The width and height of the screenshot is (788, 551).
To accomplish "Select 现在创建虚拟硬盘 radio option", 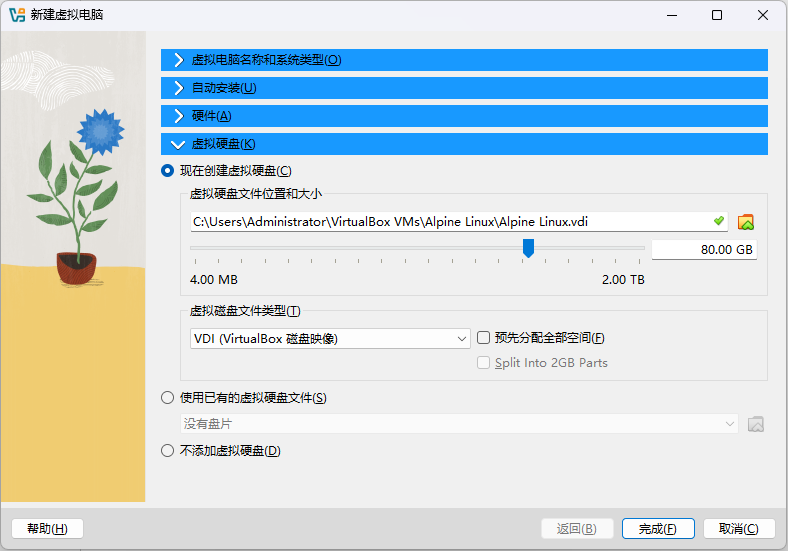I will click(x=167, y=170).
